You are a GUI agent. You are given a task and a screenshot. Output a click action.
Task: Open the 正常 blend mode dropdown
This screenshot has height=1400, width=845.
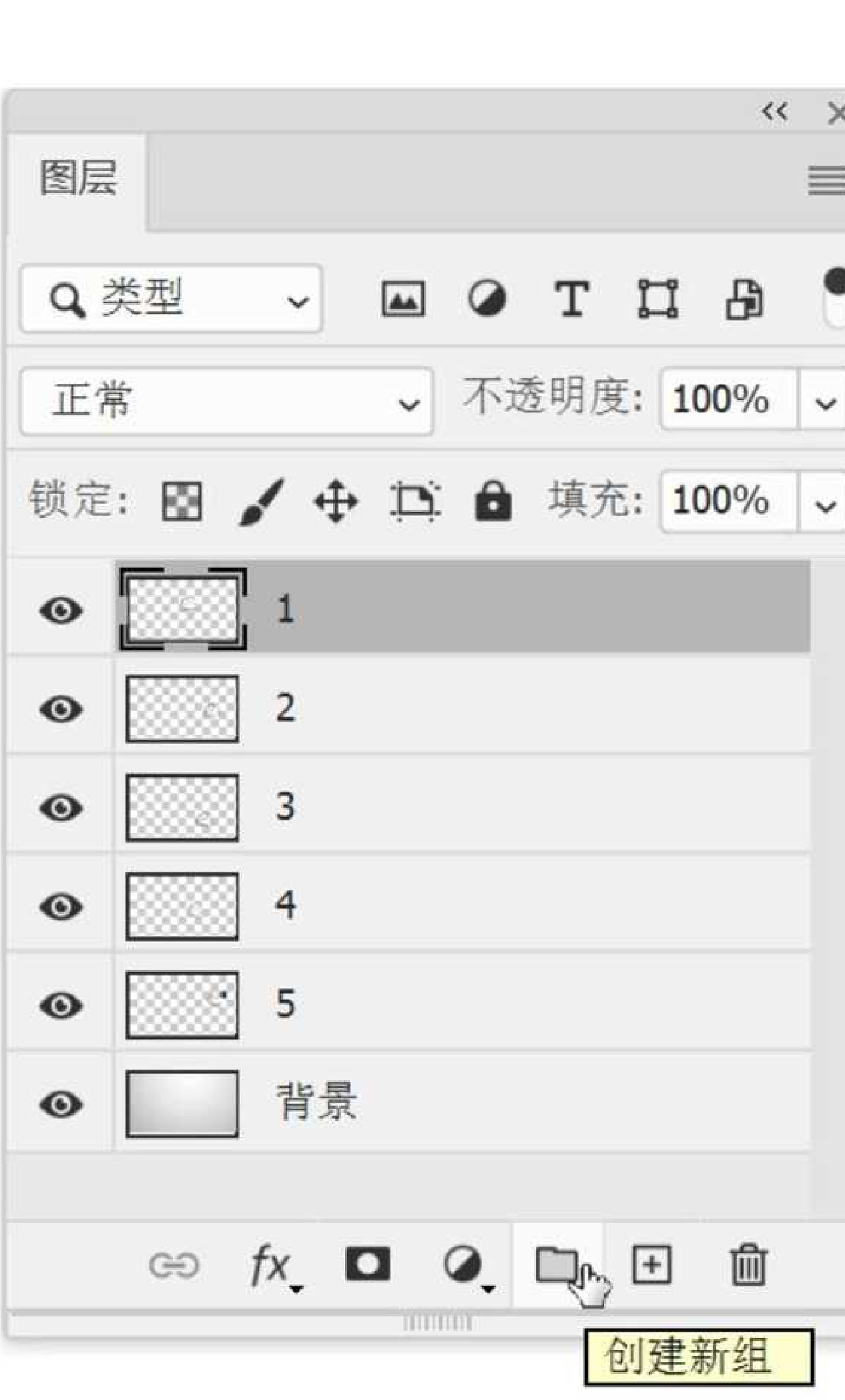[x=227, y=402]
